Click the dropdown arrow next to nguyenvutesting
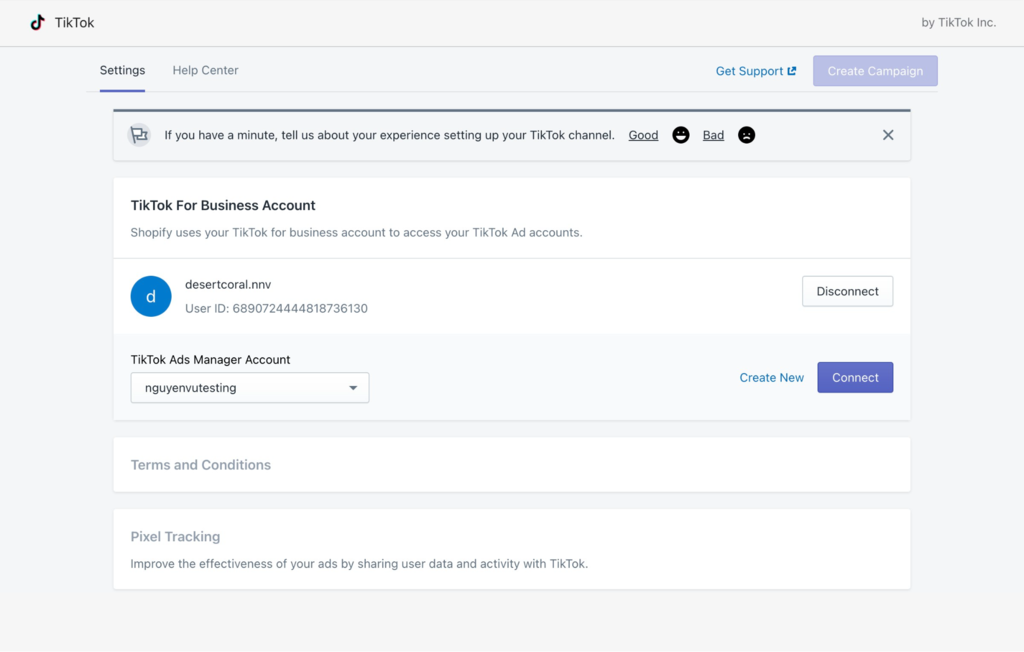The height and width of the screenshot is (652, 1024). (353, 388)
